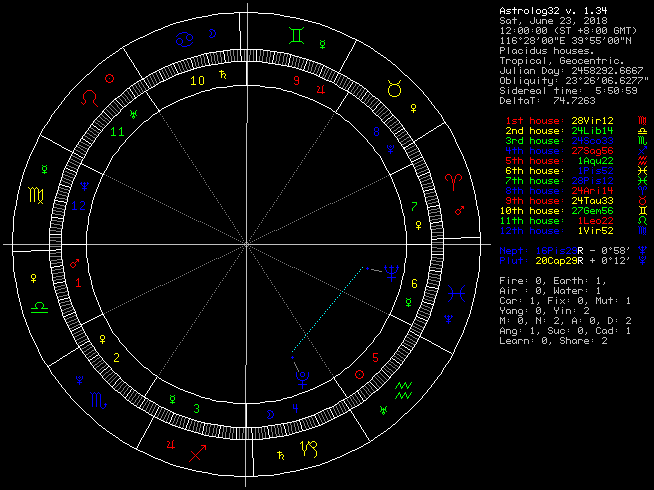
Task: Select the date 'Sat, June 23, 2018'
Action: [x=553, y=21]
